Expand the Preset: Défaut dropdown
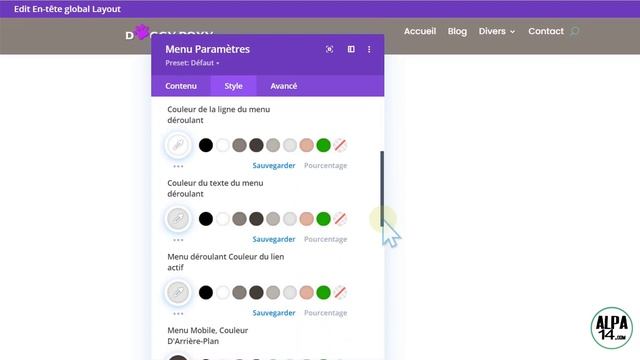 point(192,63)
